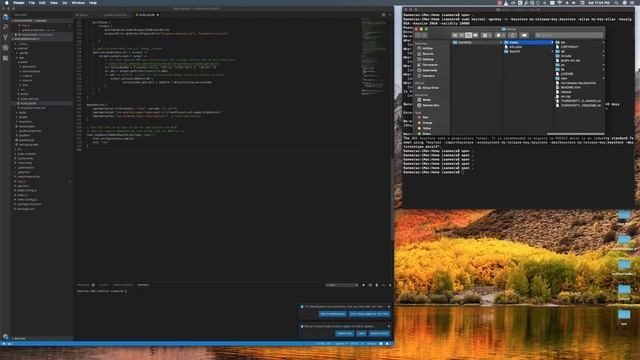Open the Edit menu
The image size is (640, 360).
click(42, 3)
